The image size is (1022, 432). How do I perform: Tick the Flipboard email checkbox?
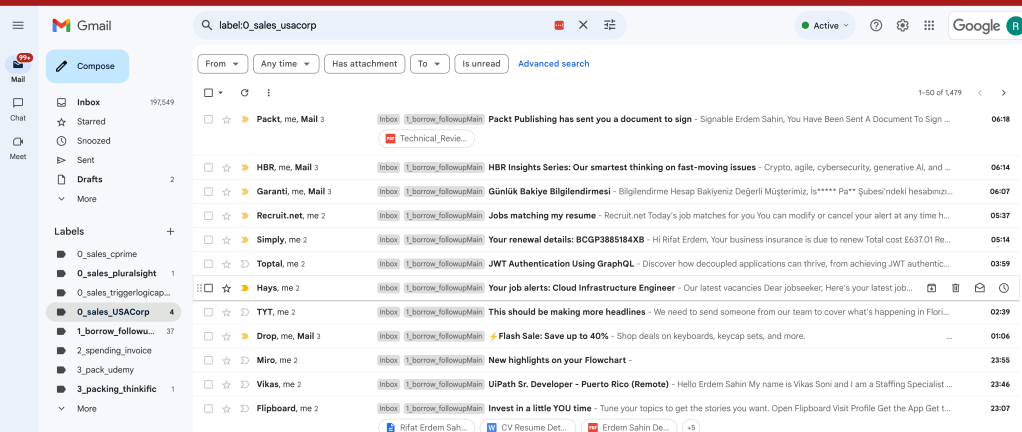pyautogui.click(x=209, y=409)
